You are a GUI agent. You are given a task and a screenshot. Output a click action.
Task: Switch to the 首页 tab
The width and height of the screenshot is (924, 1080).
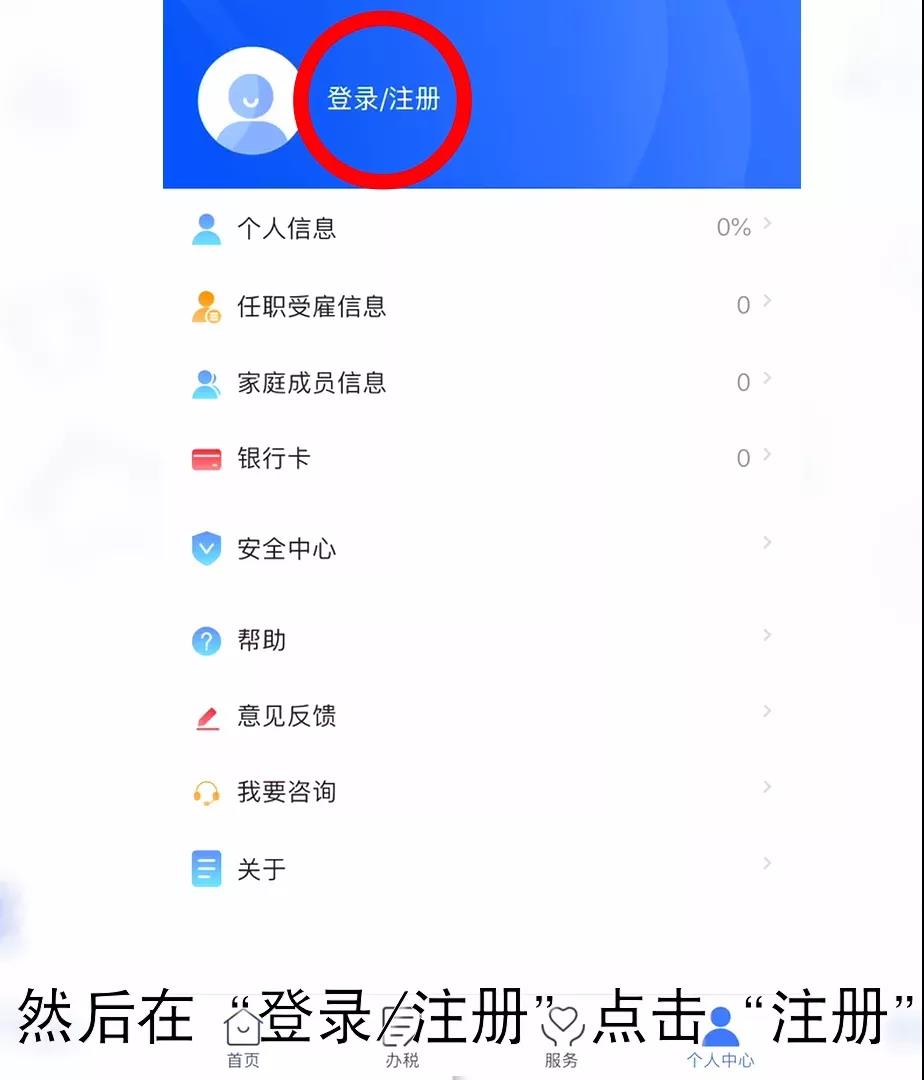click(x=243, y=1037)
